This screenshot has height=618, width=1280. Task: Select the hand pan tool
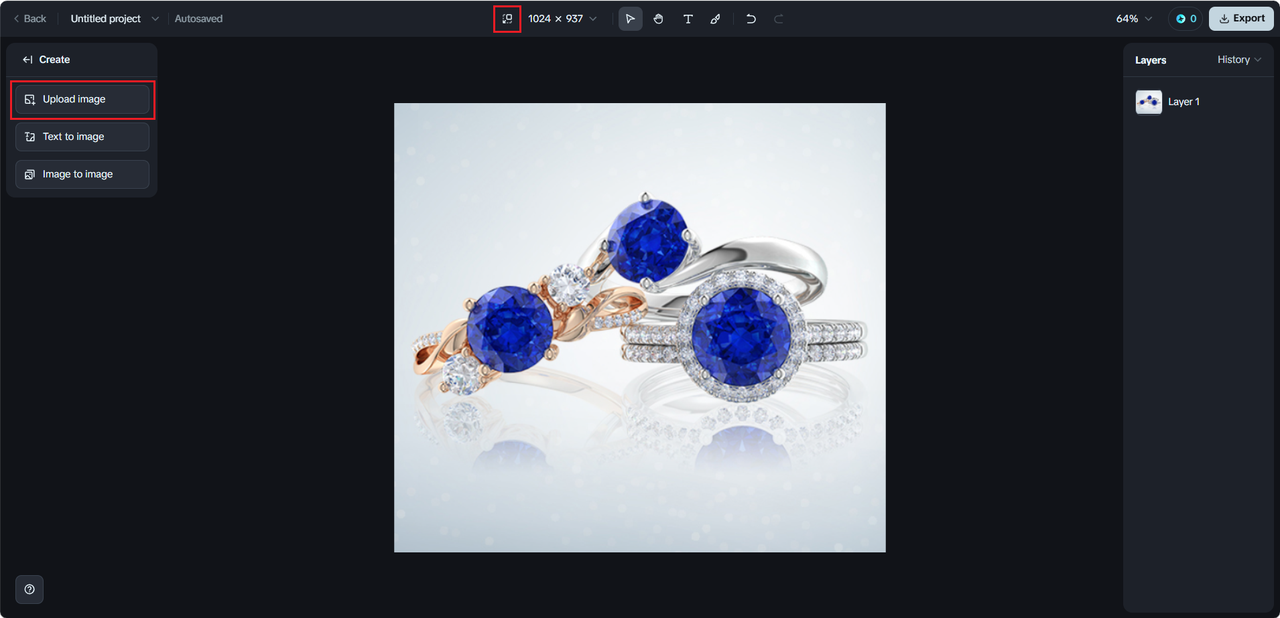coord(658,19)
